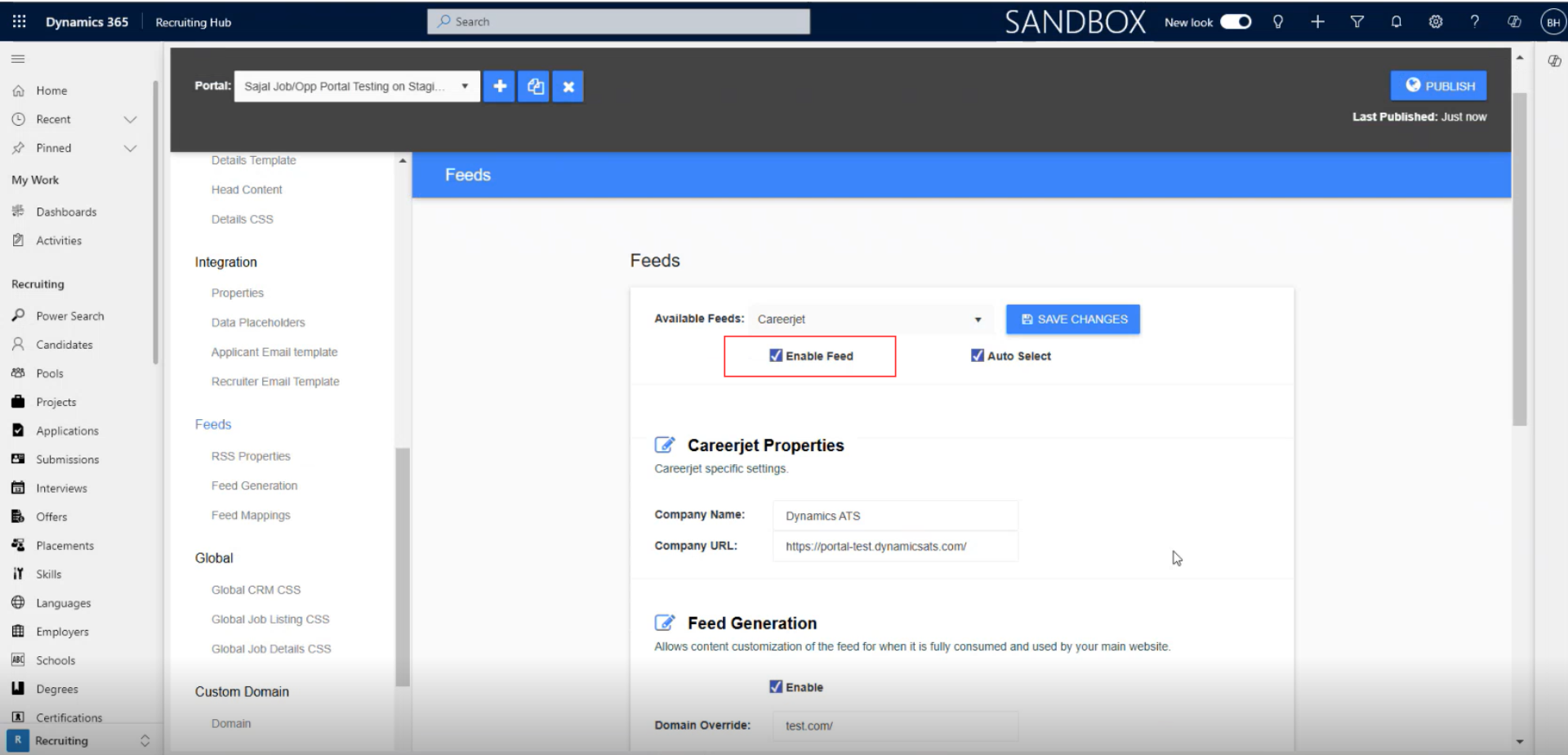The image size is (1568, 755).
Task: Open Applications in the sidebar
Action: [x=67, y=431]
